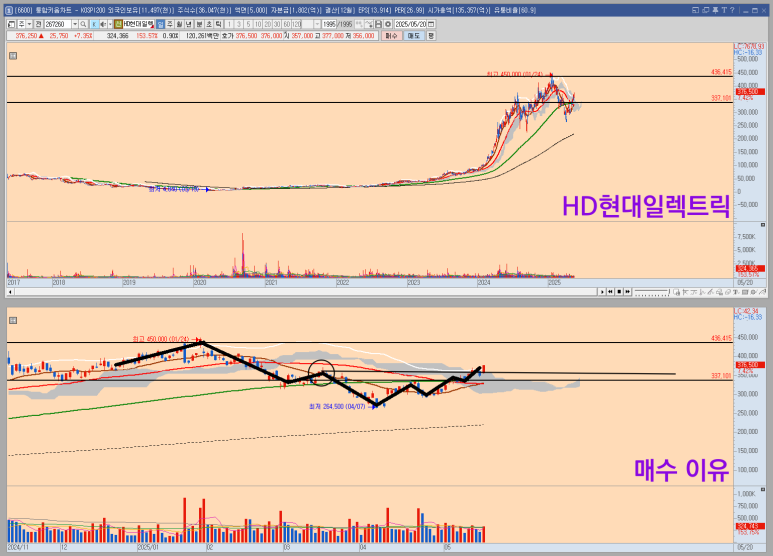Select the 60 interval button
Screen dimensions: 773x556
pos(286,24)
